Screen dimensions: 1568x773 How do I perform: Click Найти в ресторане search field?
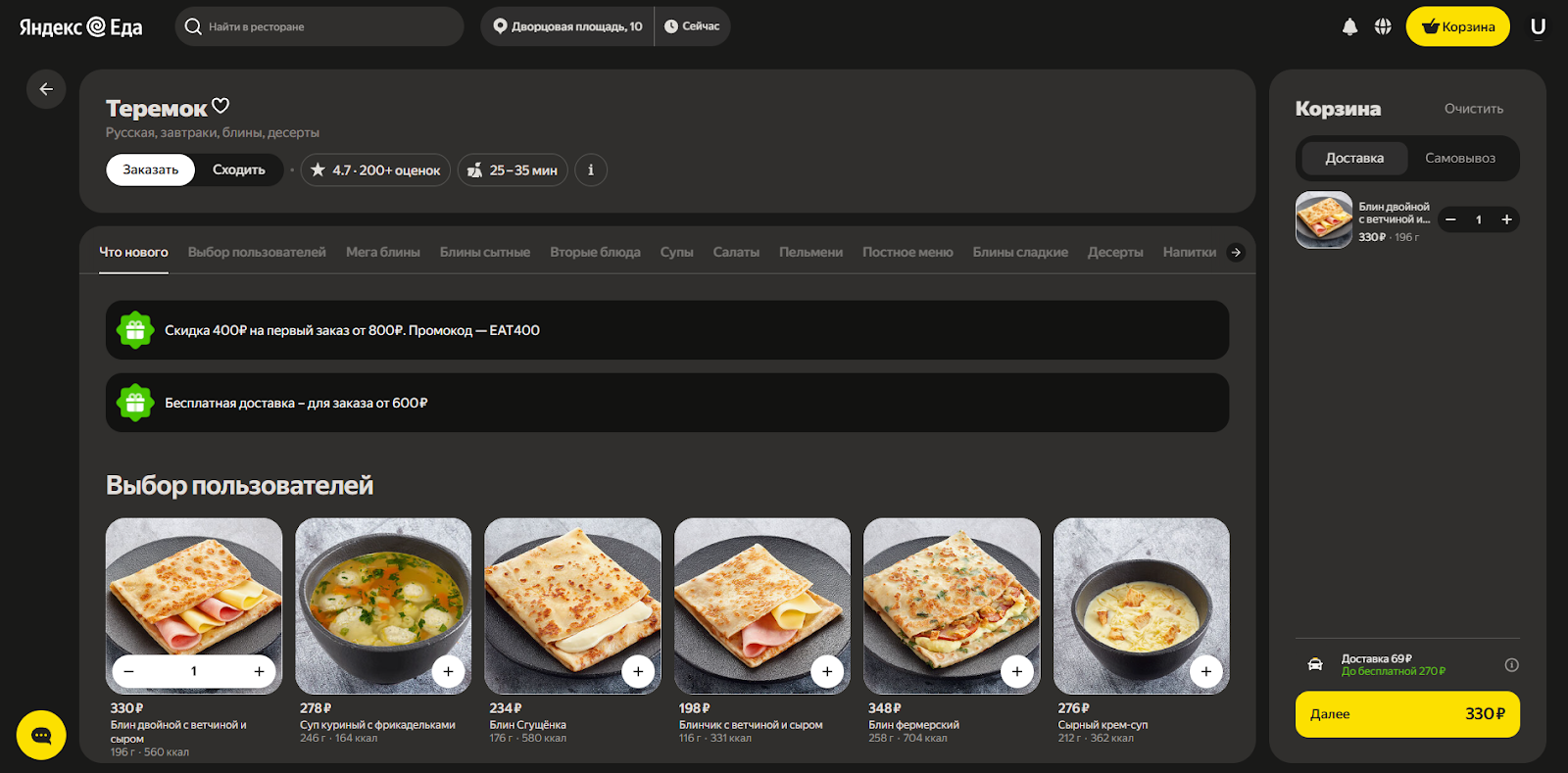[x=319, y=26]
